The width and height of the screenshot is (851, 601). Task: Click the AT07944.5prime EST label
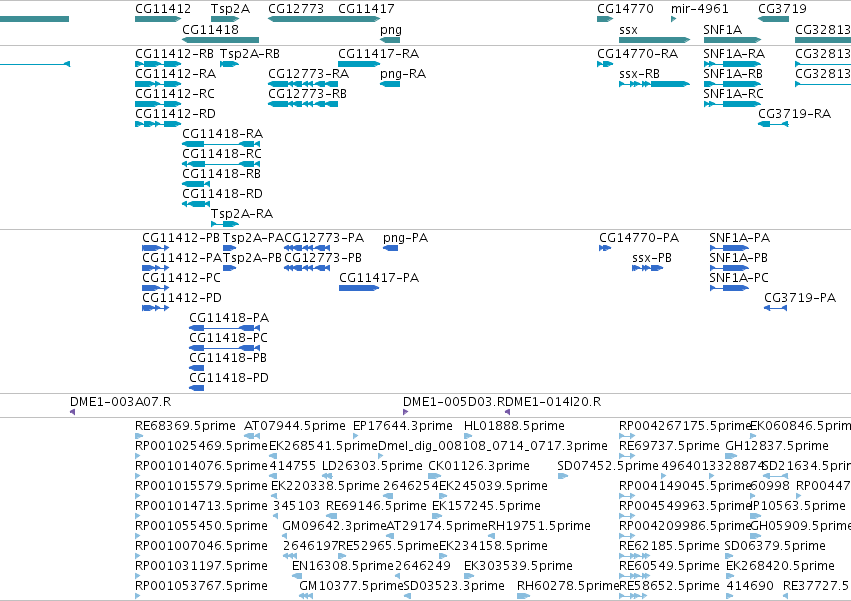pyautogui.click(x=295, y=426)
